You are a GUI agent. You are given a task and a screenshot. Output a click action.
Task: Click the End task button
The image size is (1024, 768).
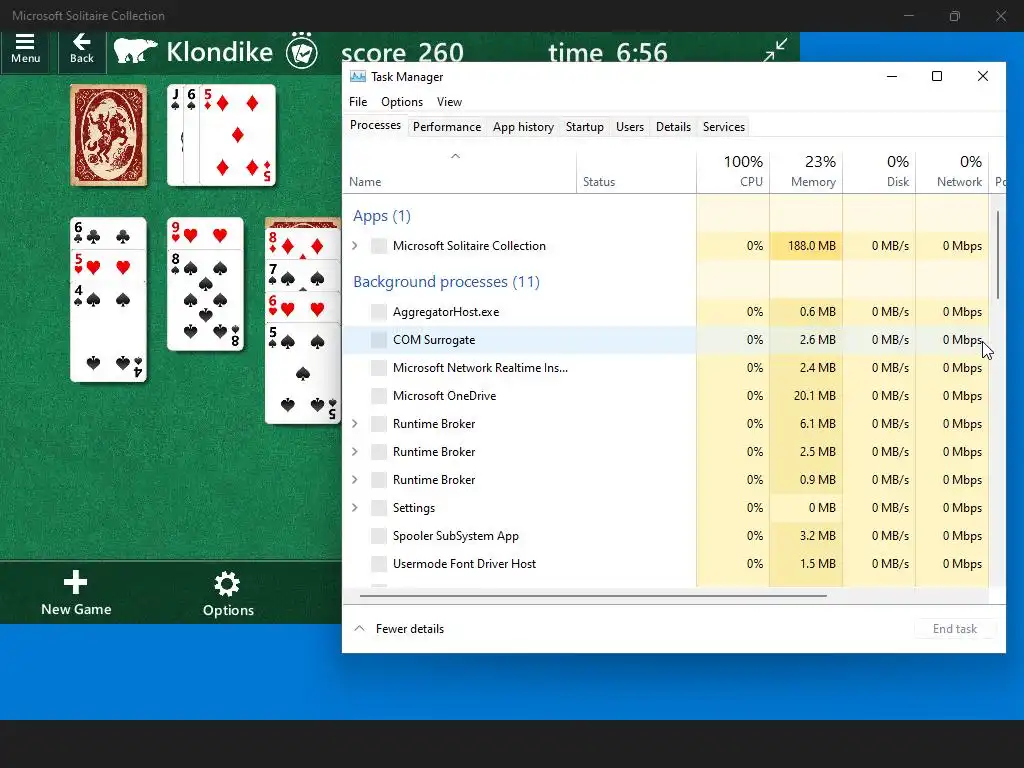click(x=955, y=629)
